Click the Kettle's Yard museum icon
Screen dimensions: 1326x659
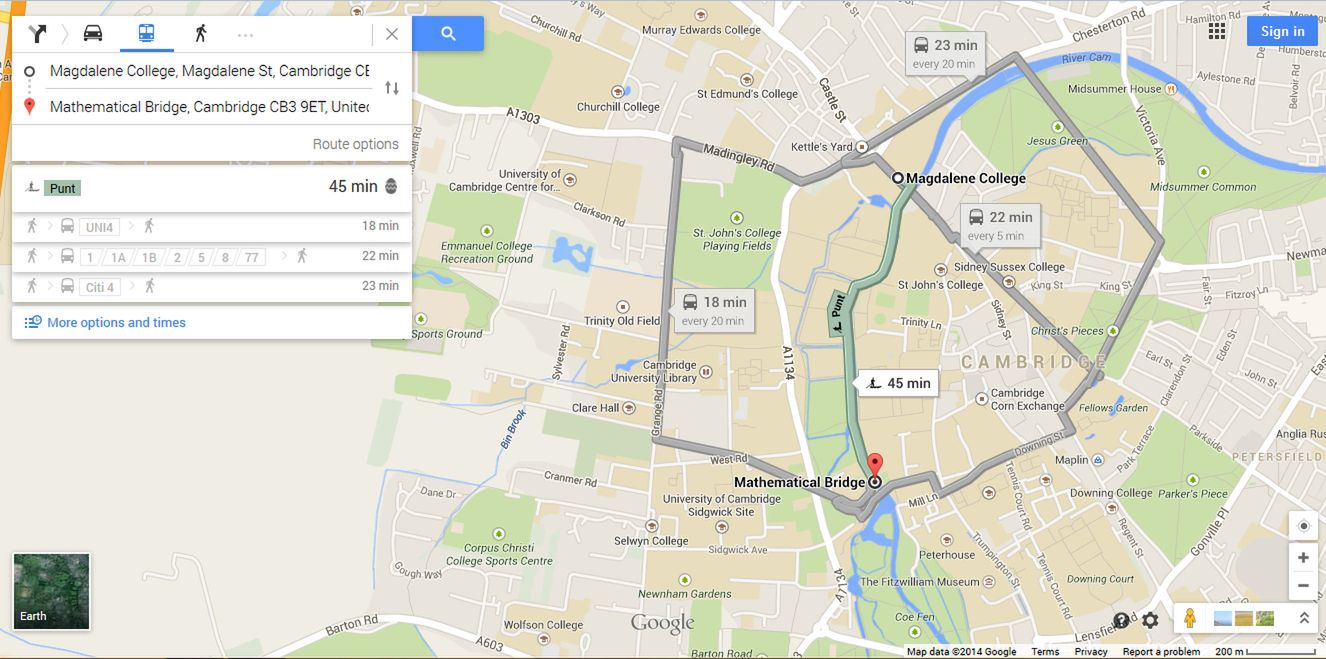pos(863,147)
